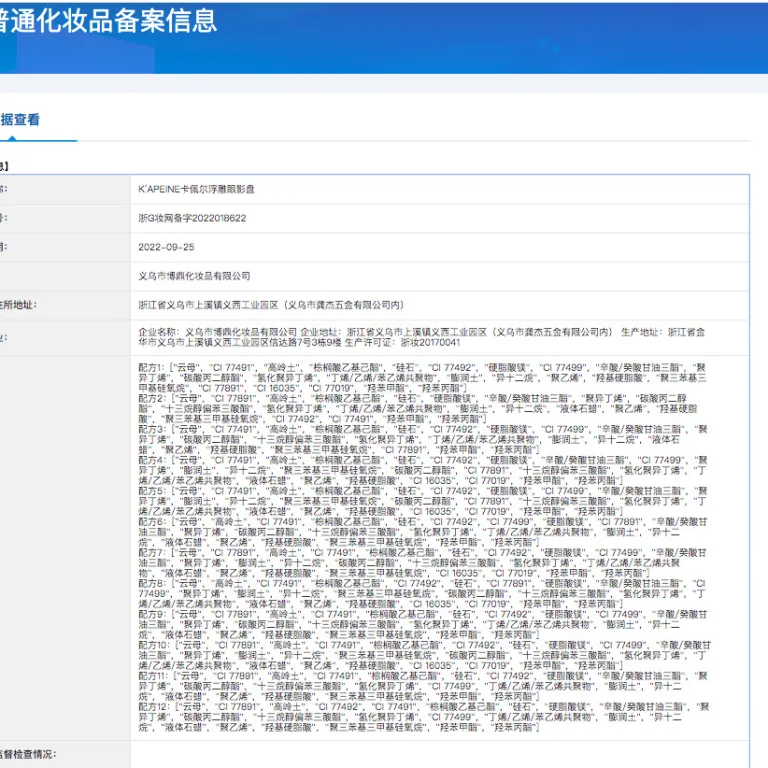This screenshot has width=768, height=768.
Task: Click the 配方1 ingredient list
Action: point(422,378)
